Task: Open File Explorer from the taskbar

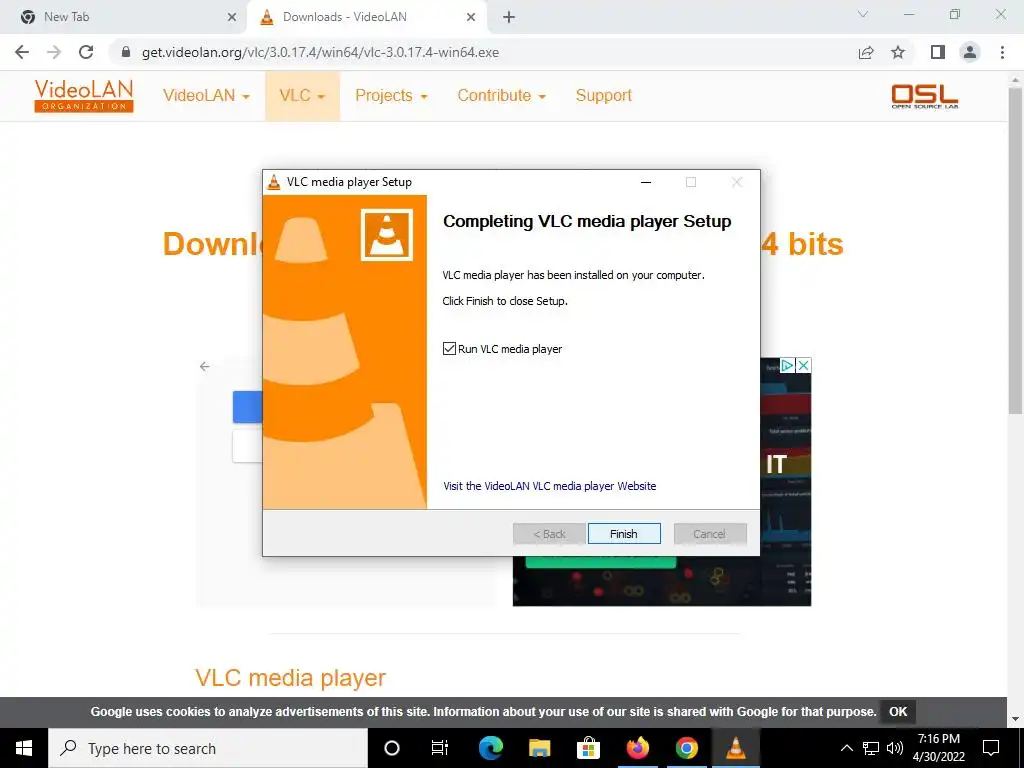Action: point(539,748)
